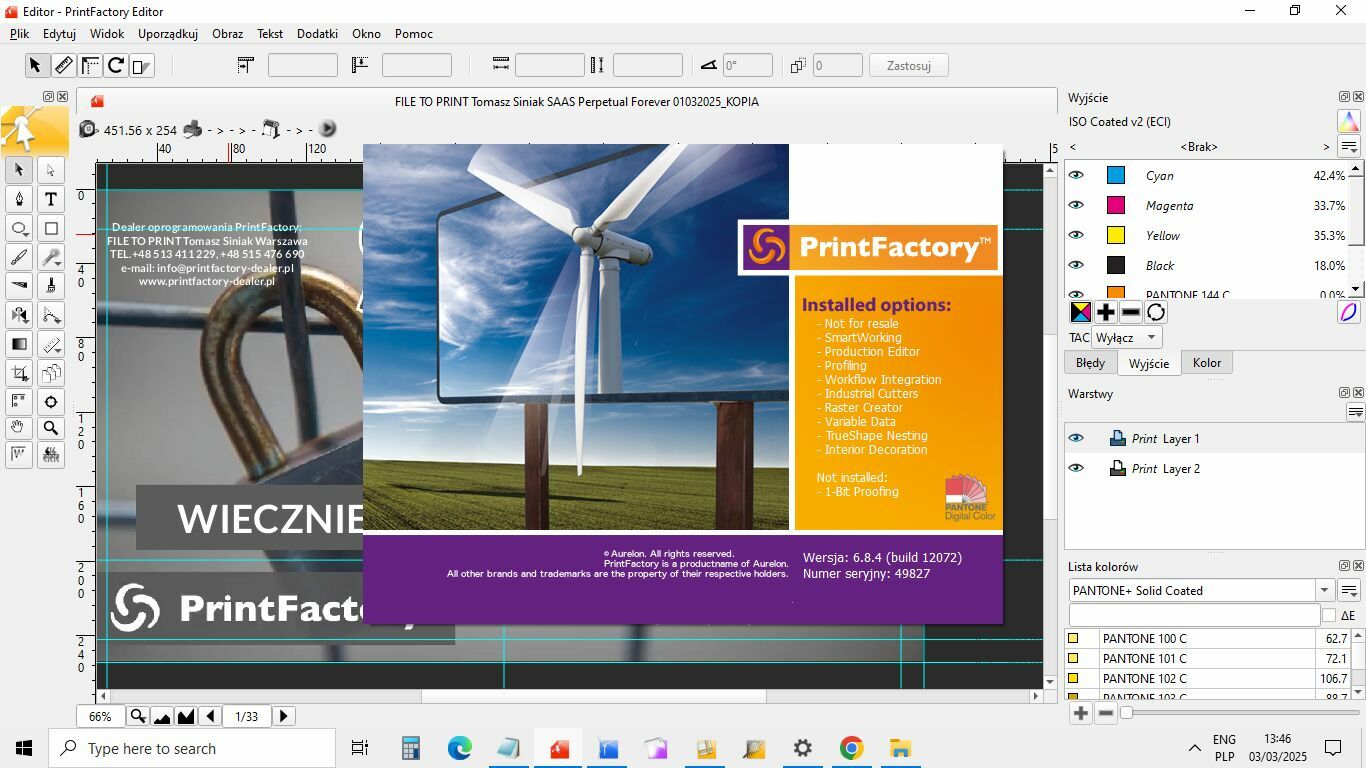Switch to the Kolor tab
Viewport: 1366px width, 768px height.
[1206, 363]
